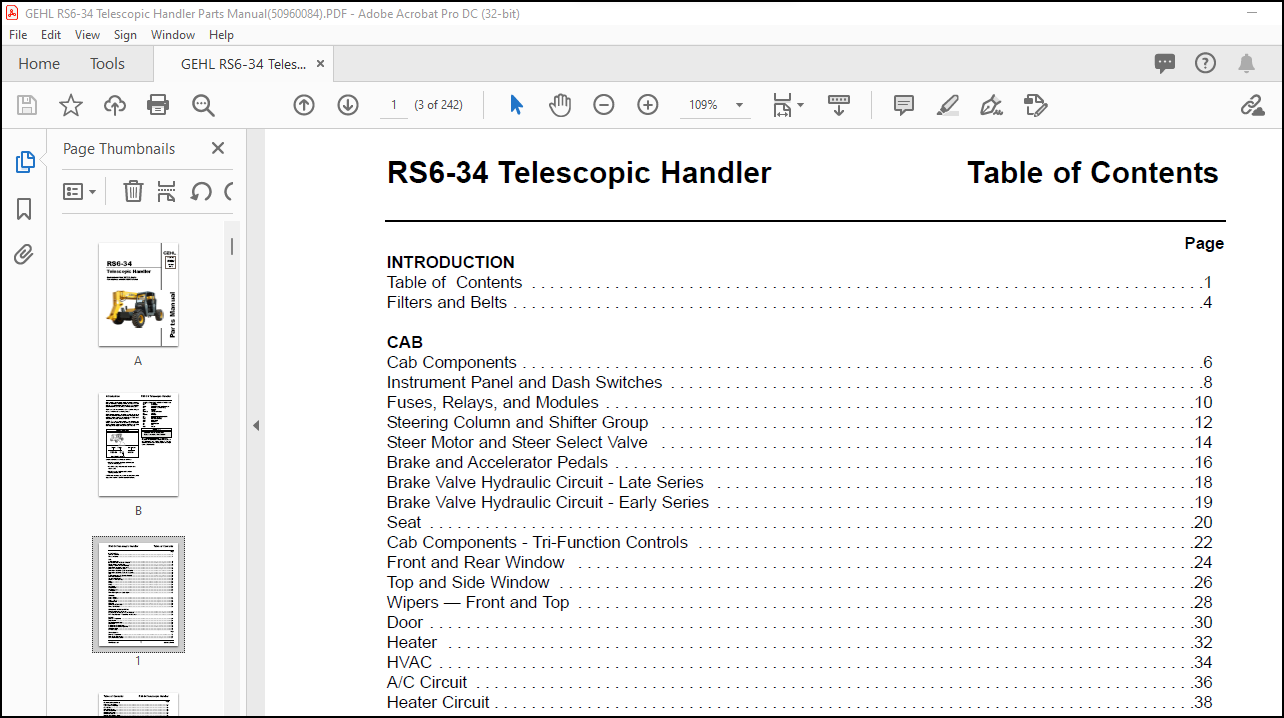Click the Cab Components contents entry
Screen dimensions: 1284x718
pos(799,362)
